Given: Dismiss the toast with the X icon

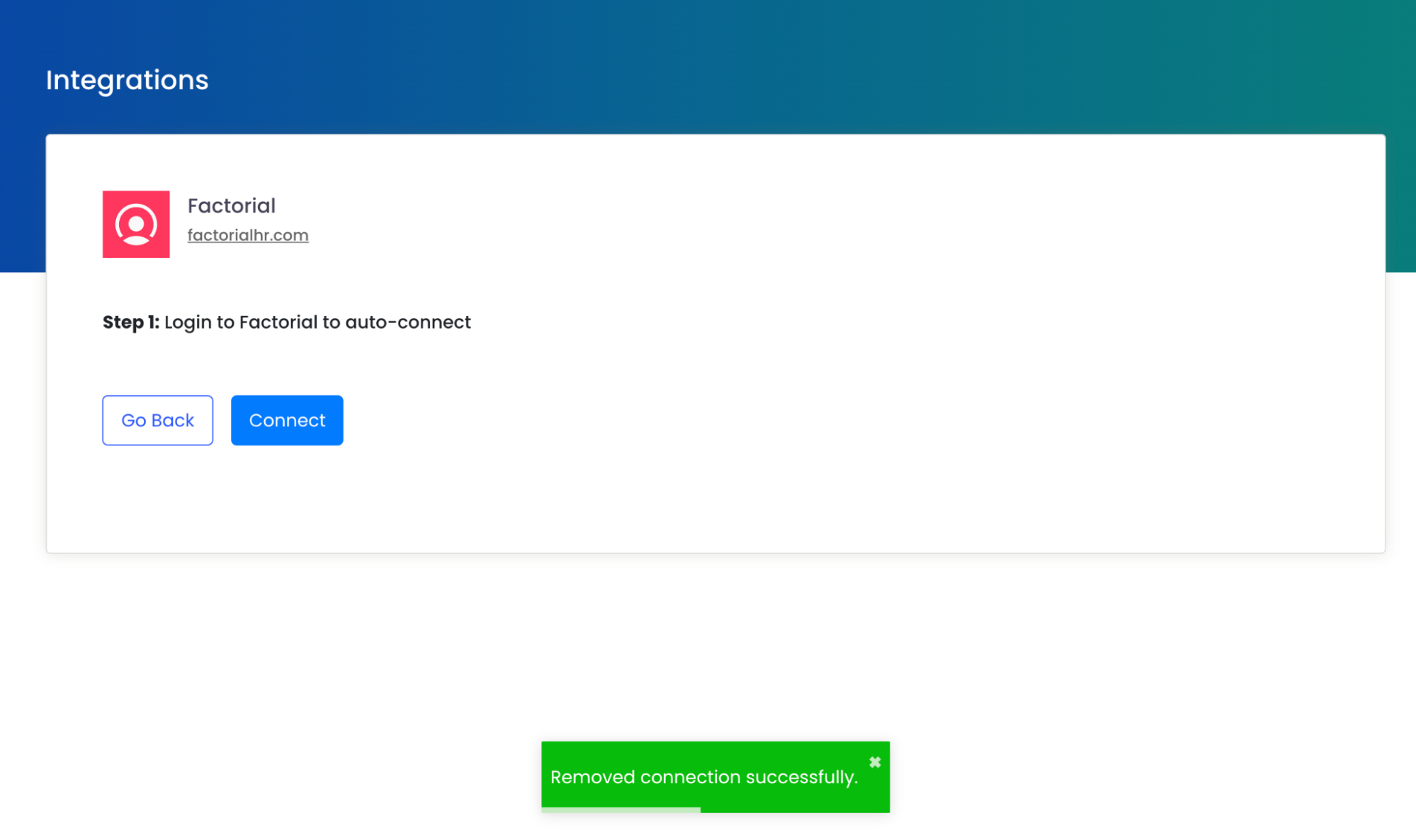Looking at the screenshot, I should tap(875, 763).
